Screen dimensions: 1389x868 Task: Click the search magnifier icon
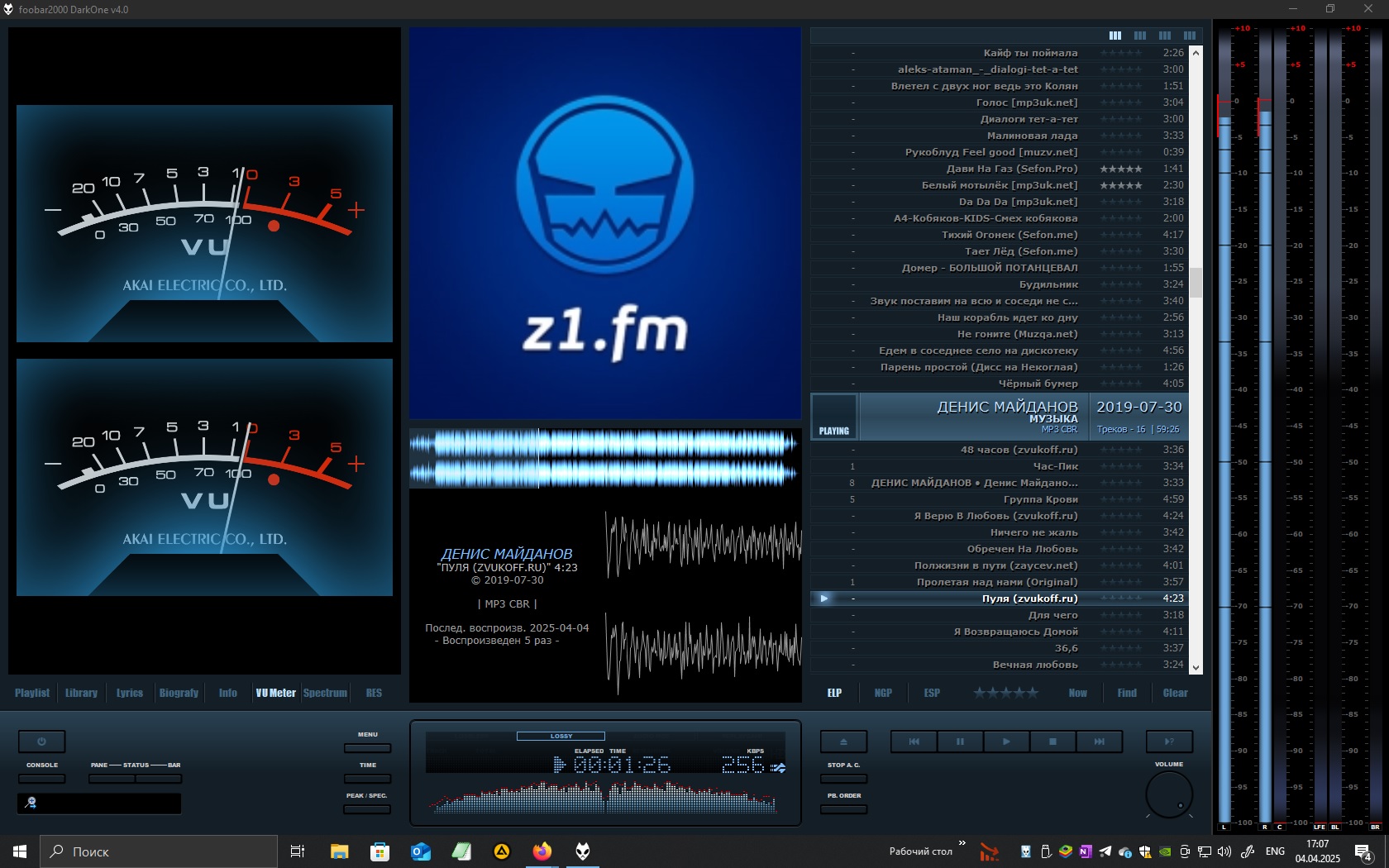pyautogui.click(x=31, y=803)
